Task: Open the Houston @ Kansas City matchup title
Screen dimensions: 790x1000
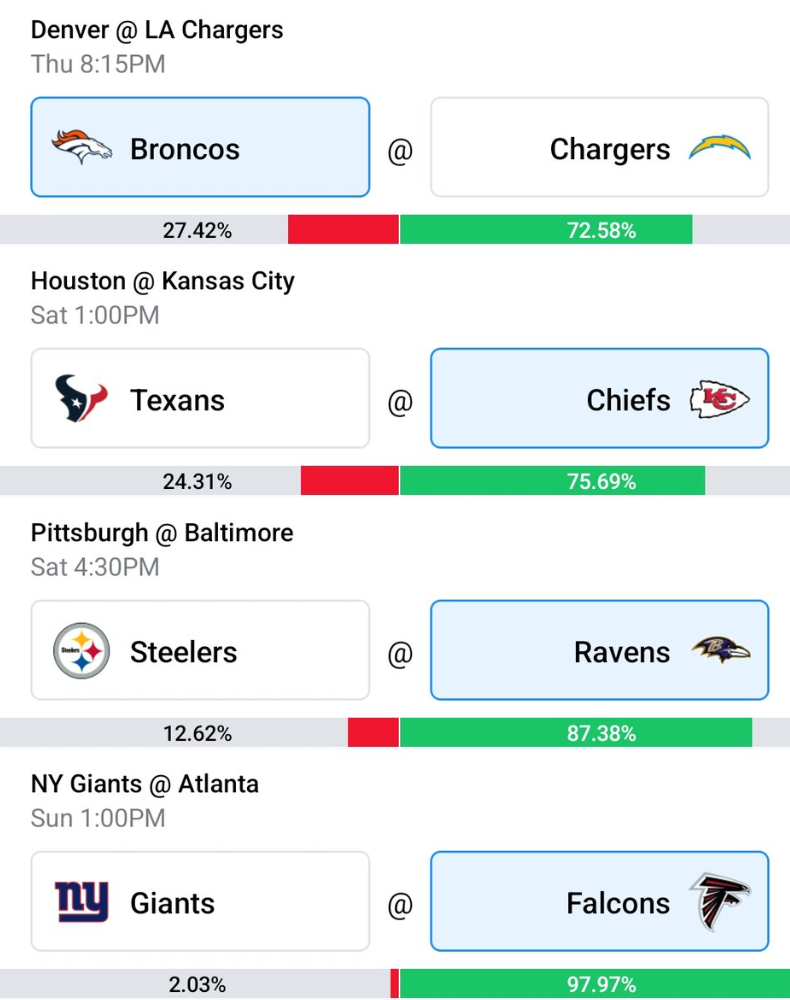Action: tap(163, 281)
